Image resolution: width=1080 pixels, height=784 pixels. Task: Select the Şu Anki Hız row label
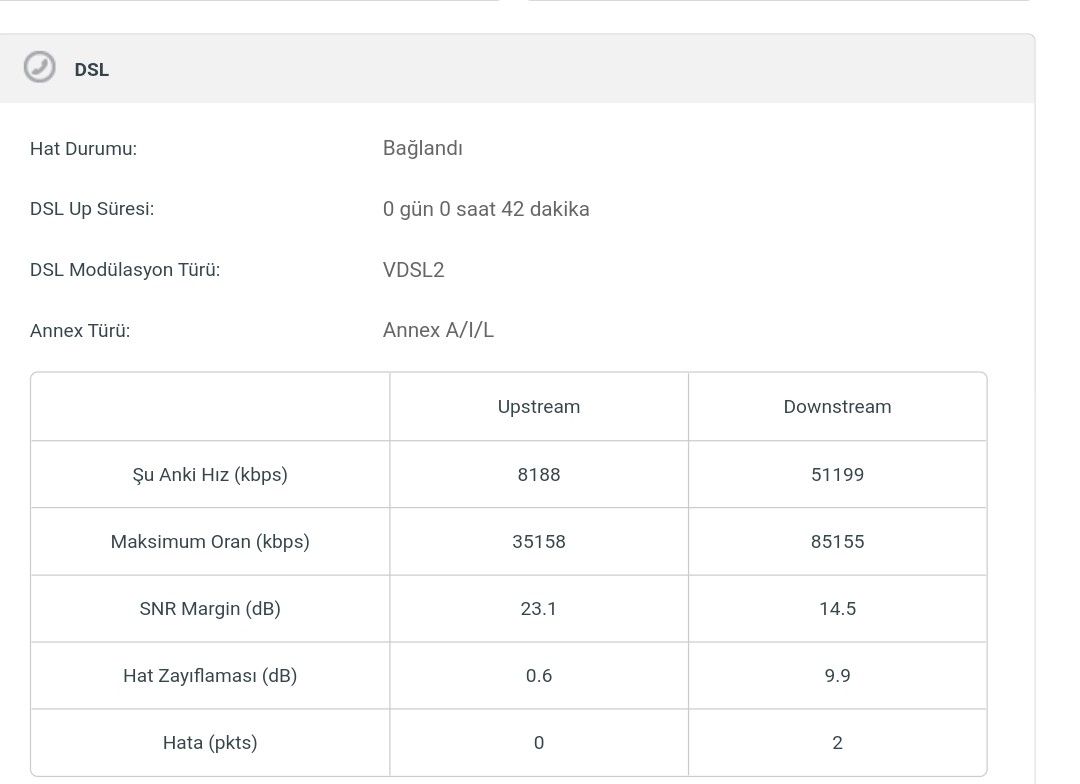209,475
